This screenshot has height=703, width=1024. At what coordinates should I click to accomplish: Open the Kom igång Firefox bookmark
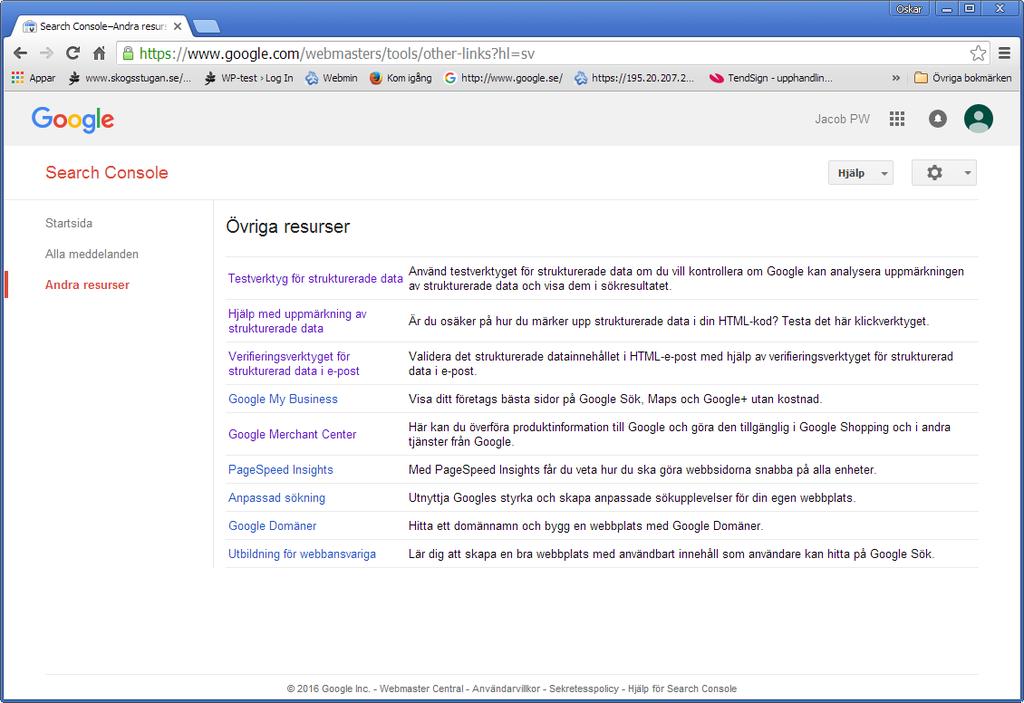pos(400,78)
